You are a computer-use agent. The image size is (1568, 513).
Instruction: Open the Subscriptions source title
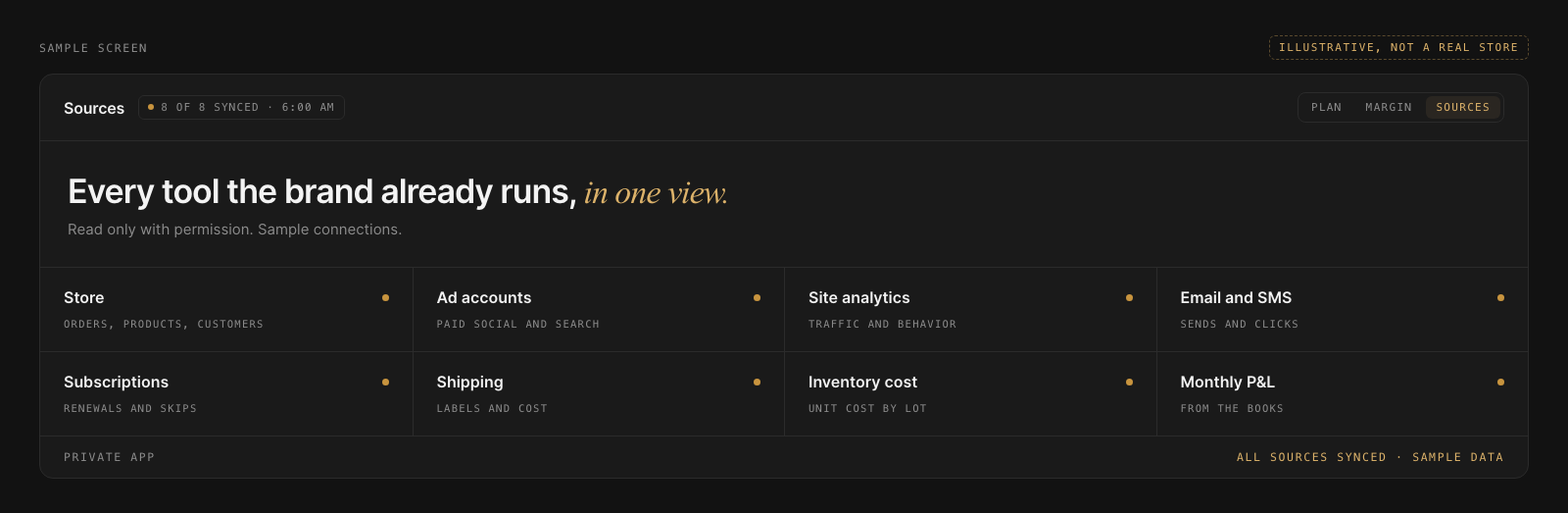tap(116, 382)
